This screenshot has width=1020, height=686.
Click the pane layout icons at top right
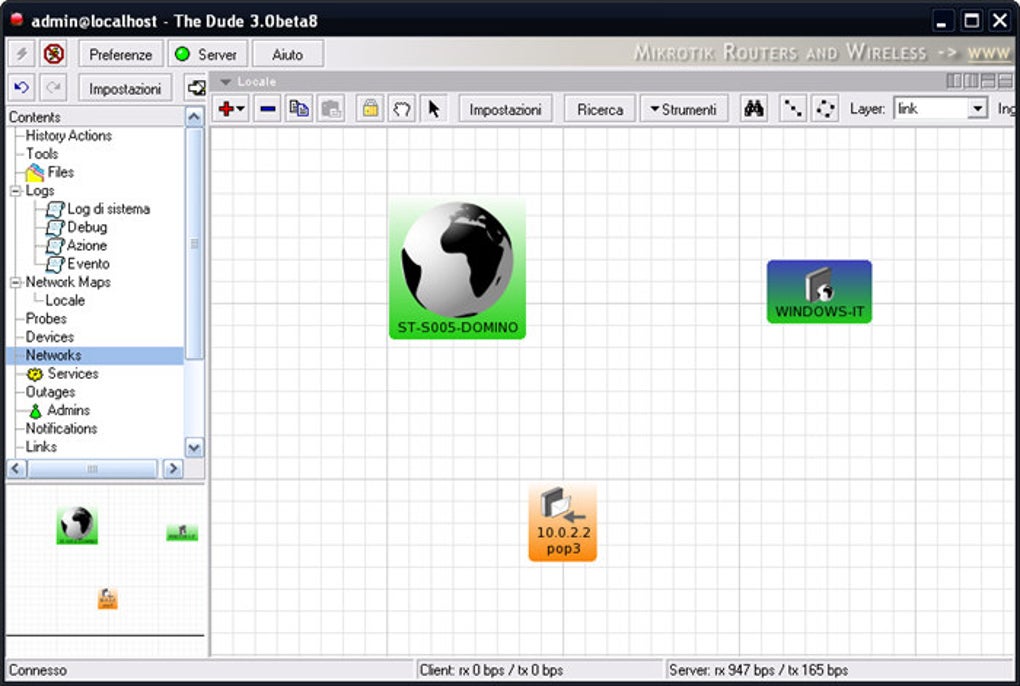(x=979, y=81)
